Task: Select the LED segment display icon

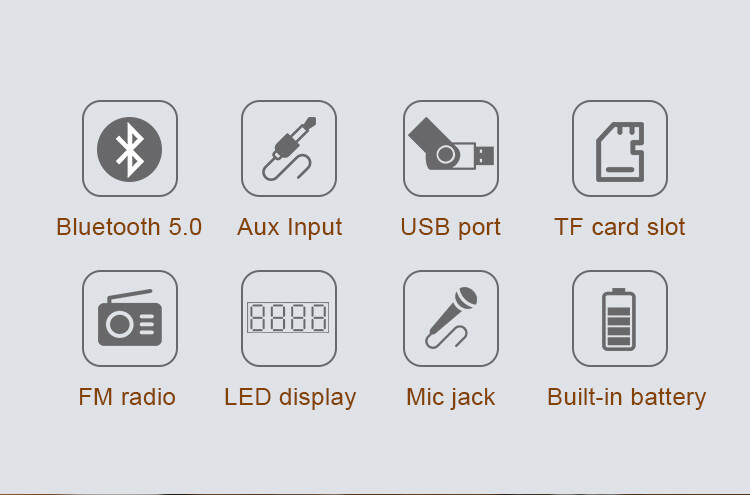Action: [x=288, y=317]
